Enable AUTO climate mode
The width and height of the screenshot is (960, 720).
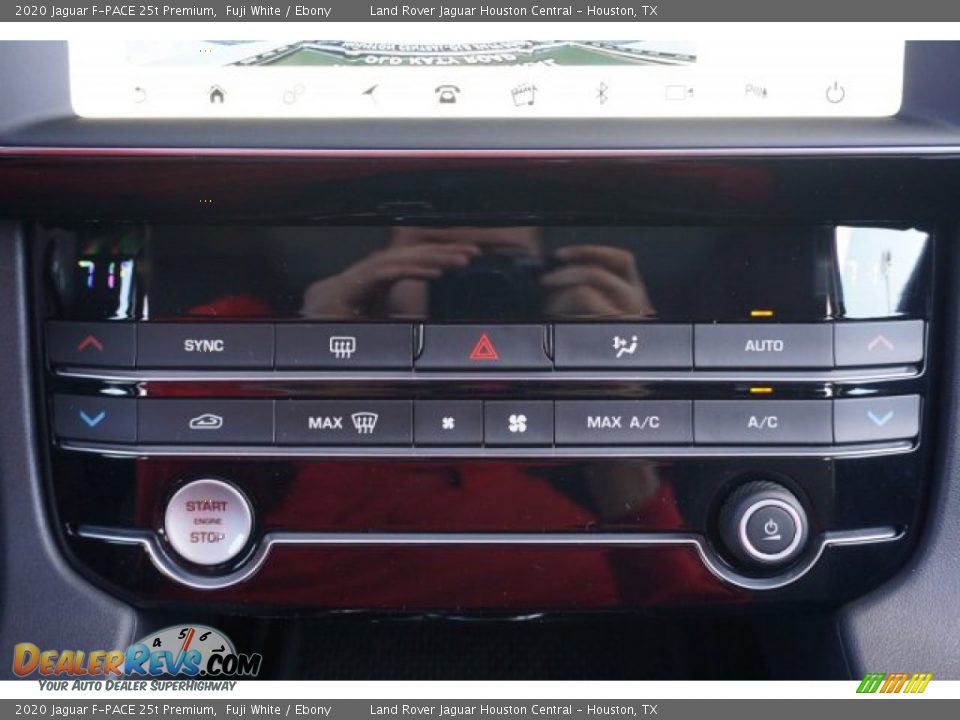coord(763,346)
